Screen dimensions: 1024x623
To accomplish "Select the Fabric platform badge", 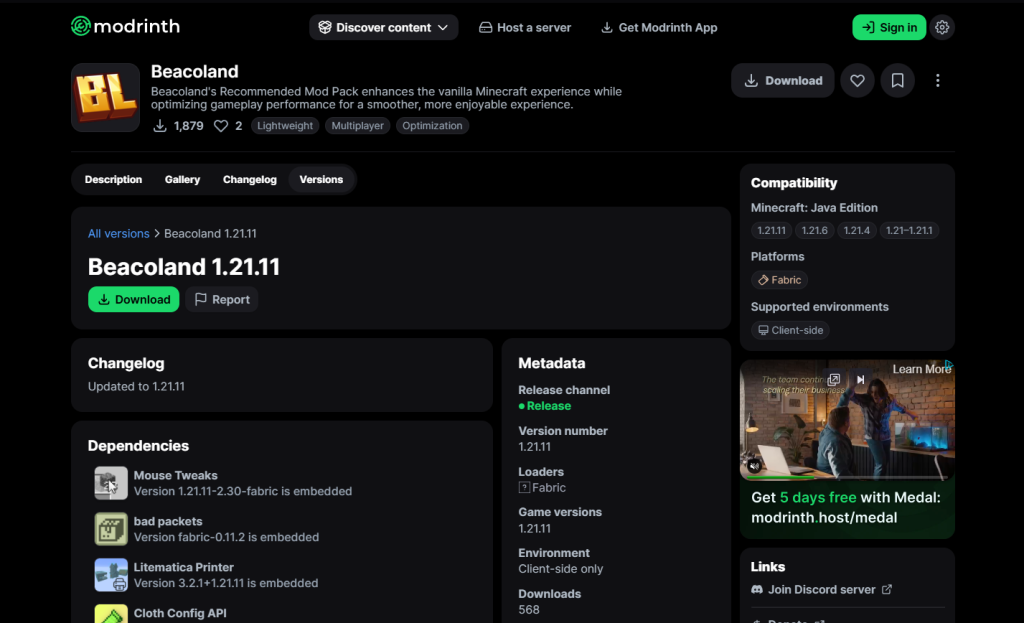I will [x=779, y=280].
